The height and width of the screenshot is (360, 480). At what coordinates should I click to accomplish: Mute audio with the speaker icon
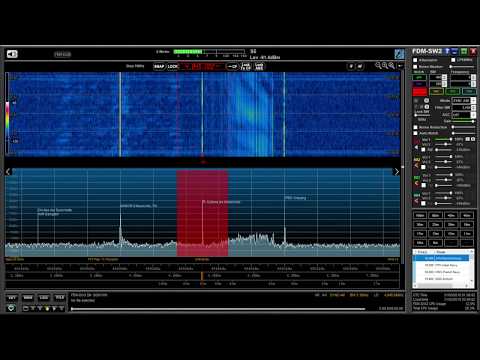click(x=12, y=54)
